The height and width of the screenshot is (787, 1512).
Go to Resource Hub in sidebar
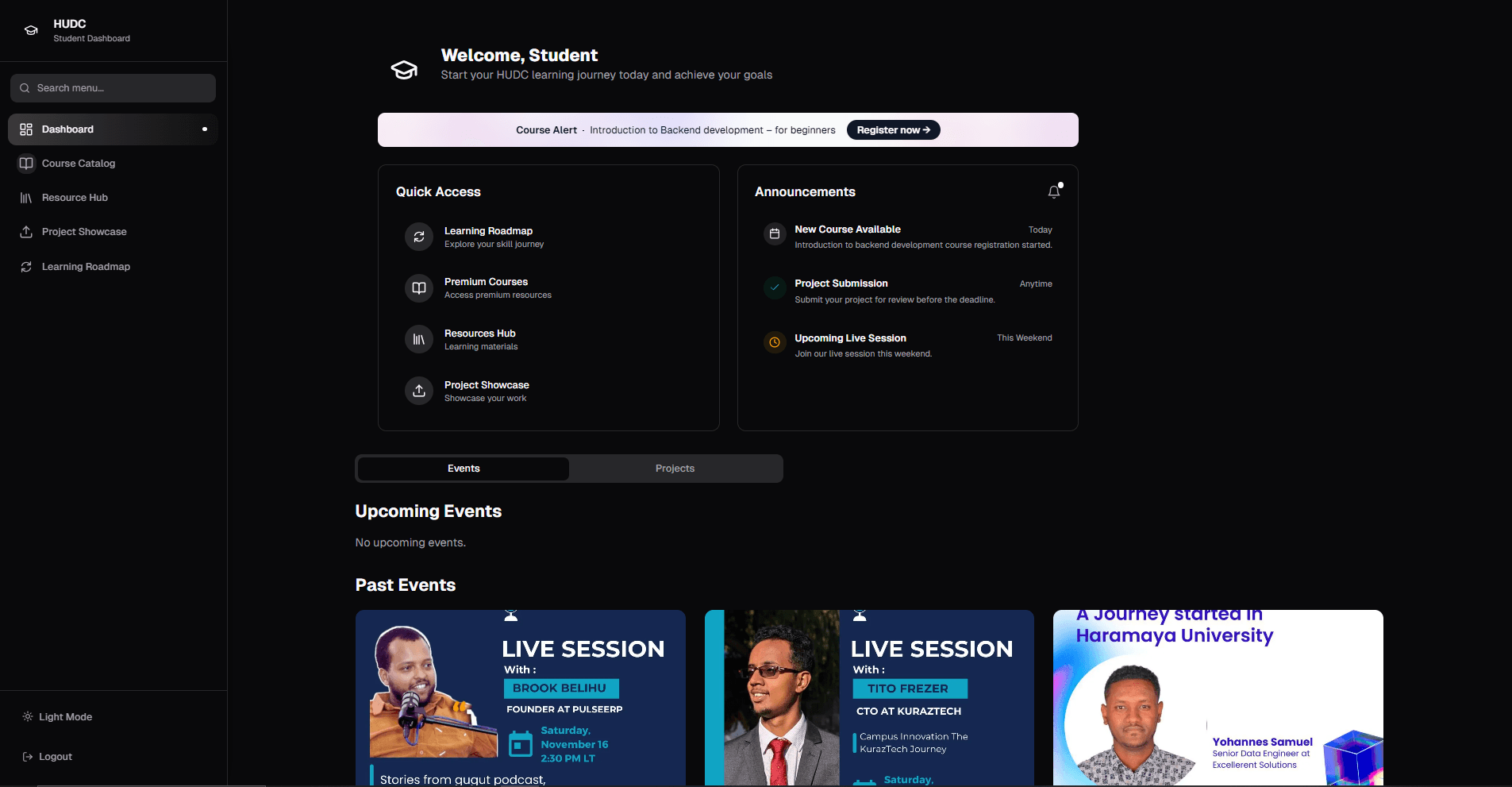[x=75, y=198]
